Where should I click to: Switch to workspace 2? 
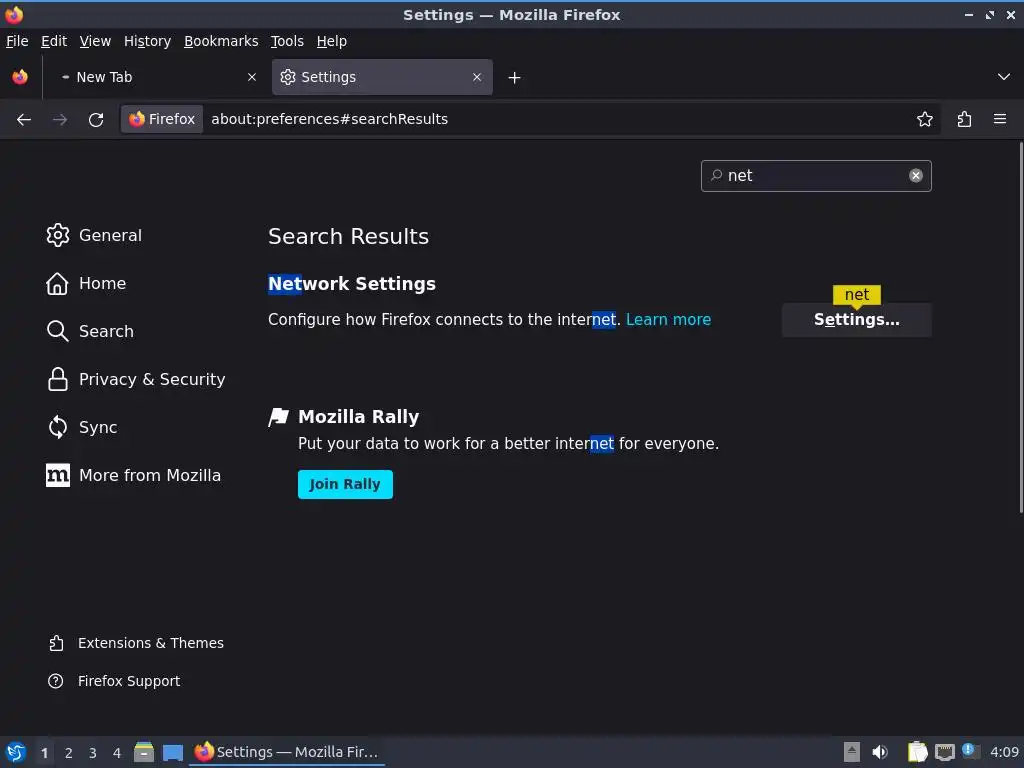[x=69, y=753]
